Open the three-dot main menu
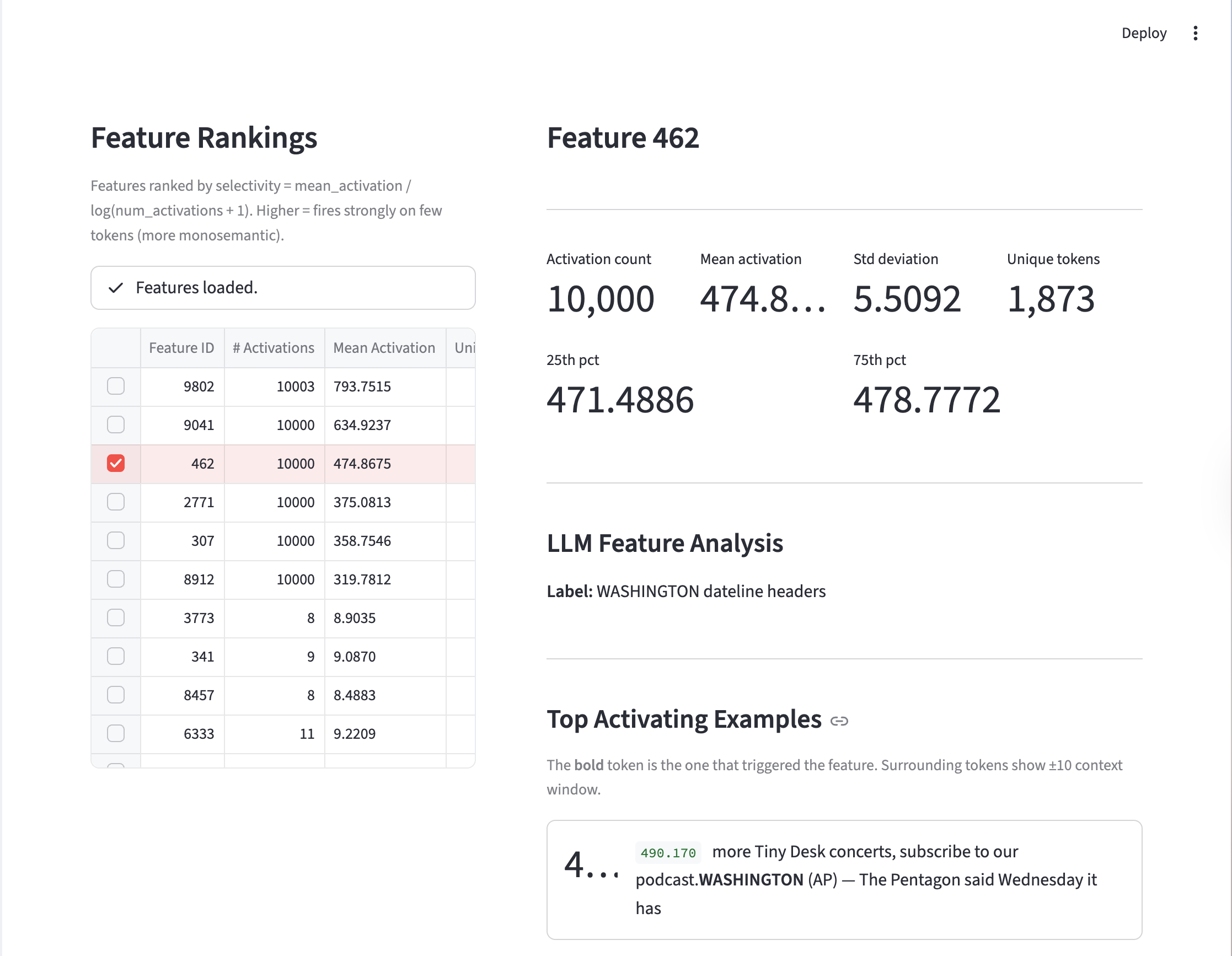The image size is (1232, 956). 1194,33
